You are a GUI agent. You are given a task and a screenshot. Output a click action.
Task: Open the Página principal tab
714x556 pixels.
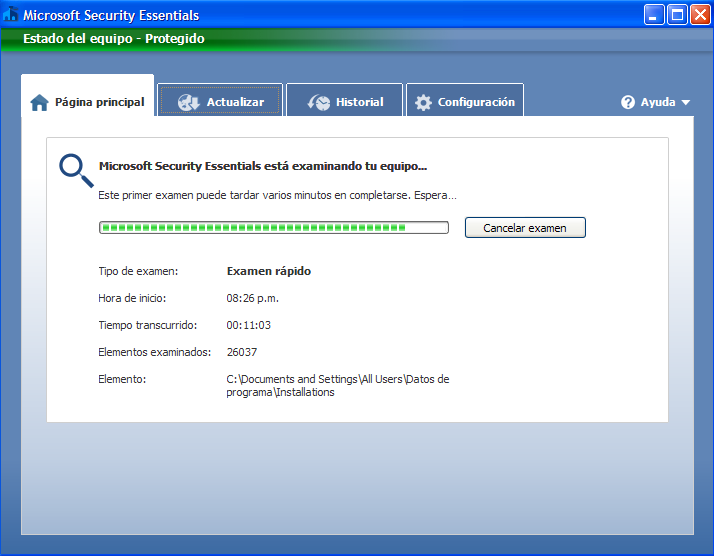point(87,96)
